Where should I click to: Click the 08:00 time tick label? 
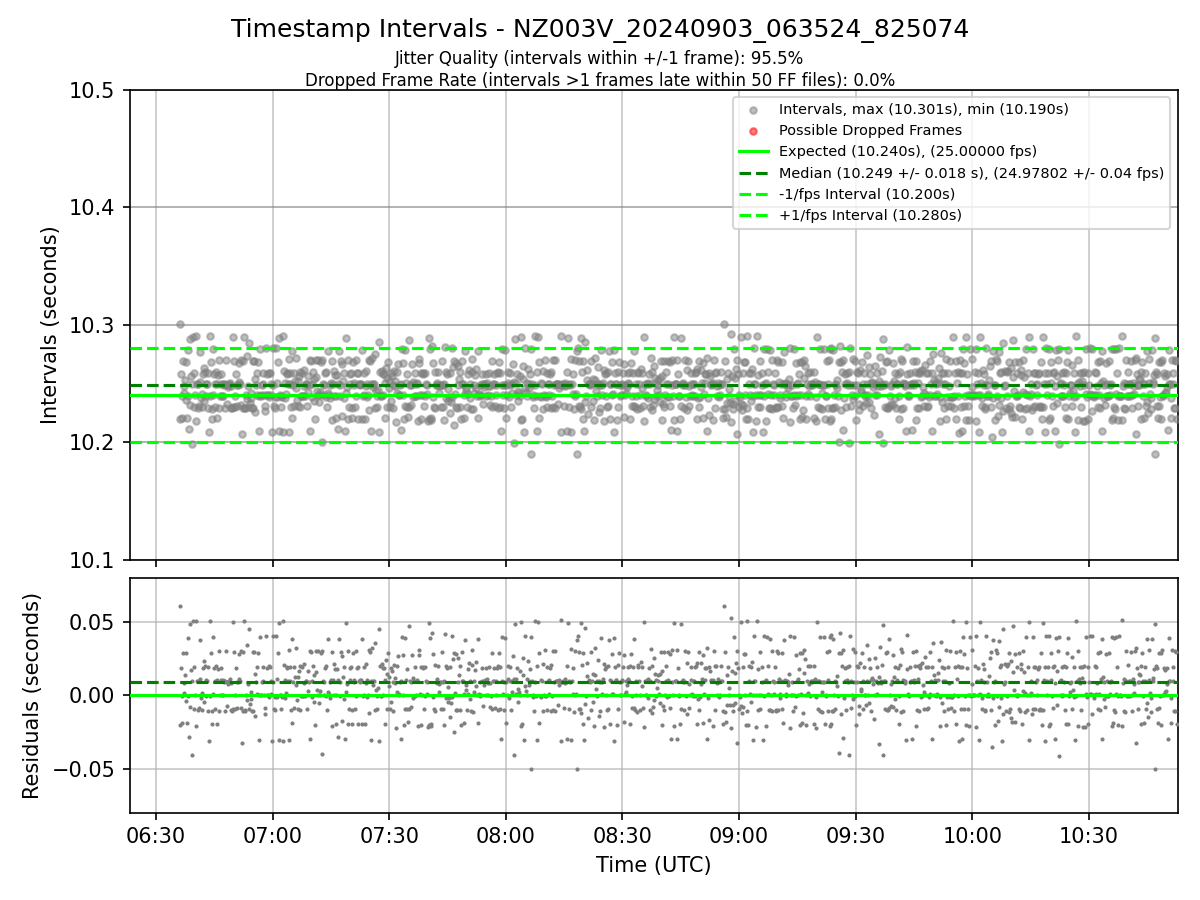point(505,834)
